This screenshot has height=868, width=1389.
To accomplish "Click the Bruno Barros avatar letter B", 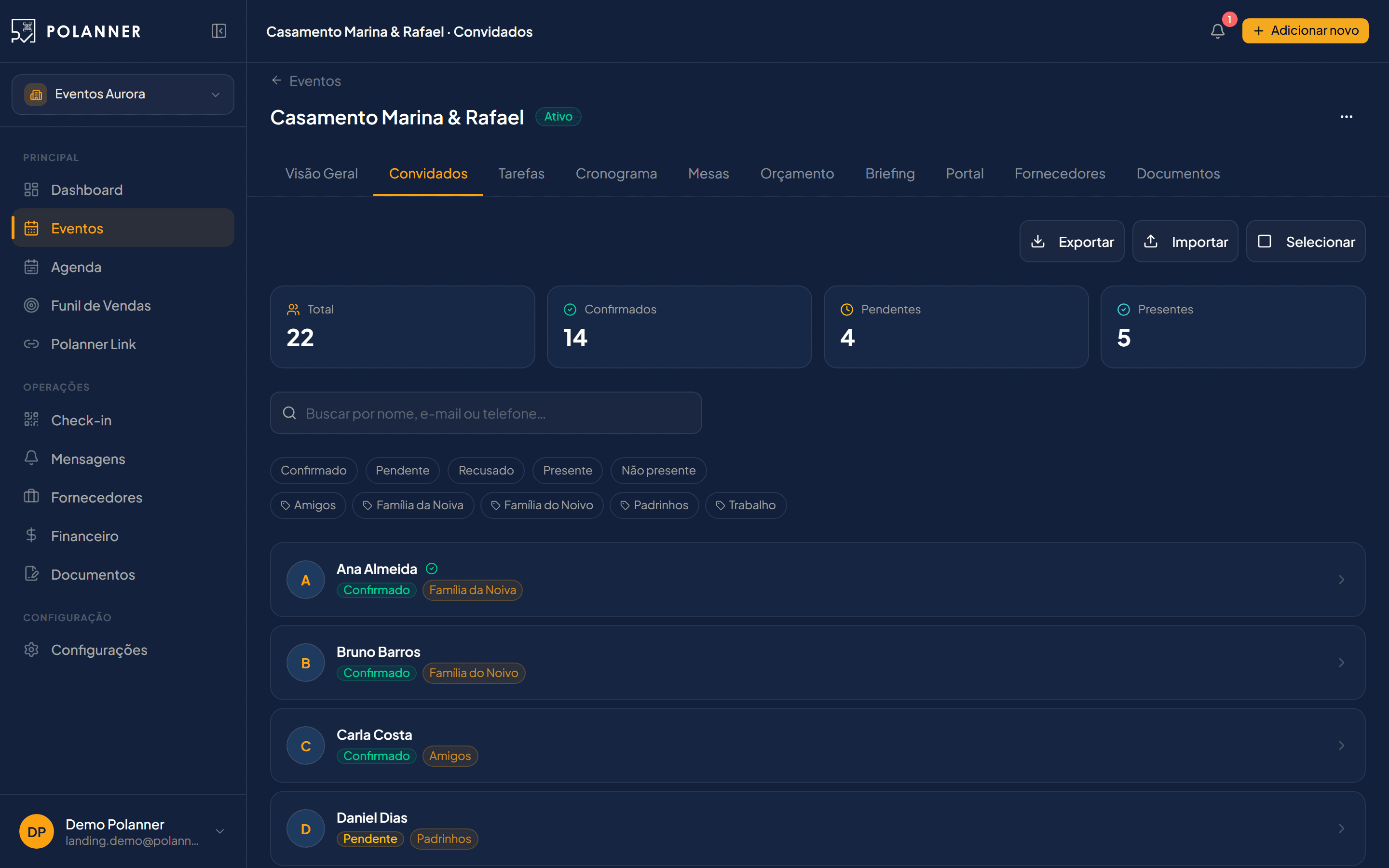I will pyautogui.click(x=306, y=663).
